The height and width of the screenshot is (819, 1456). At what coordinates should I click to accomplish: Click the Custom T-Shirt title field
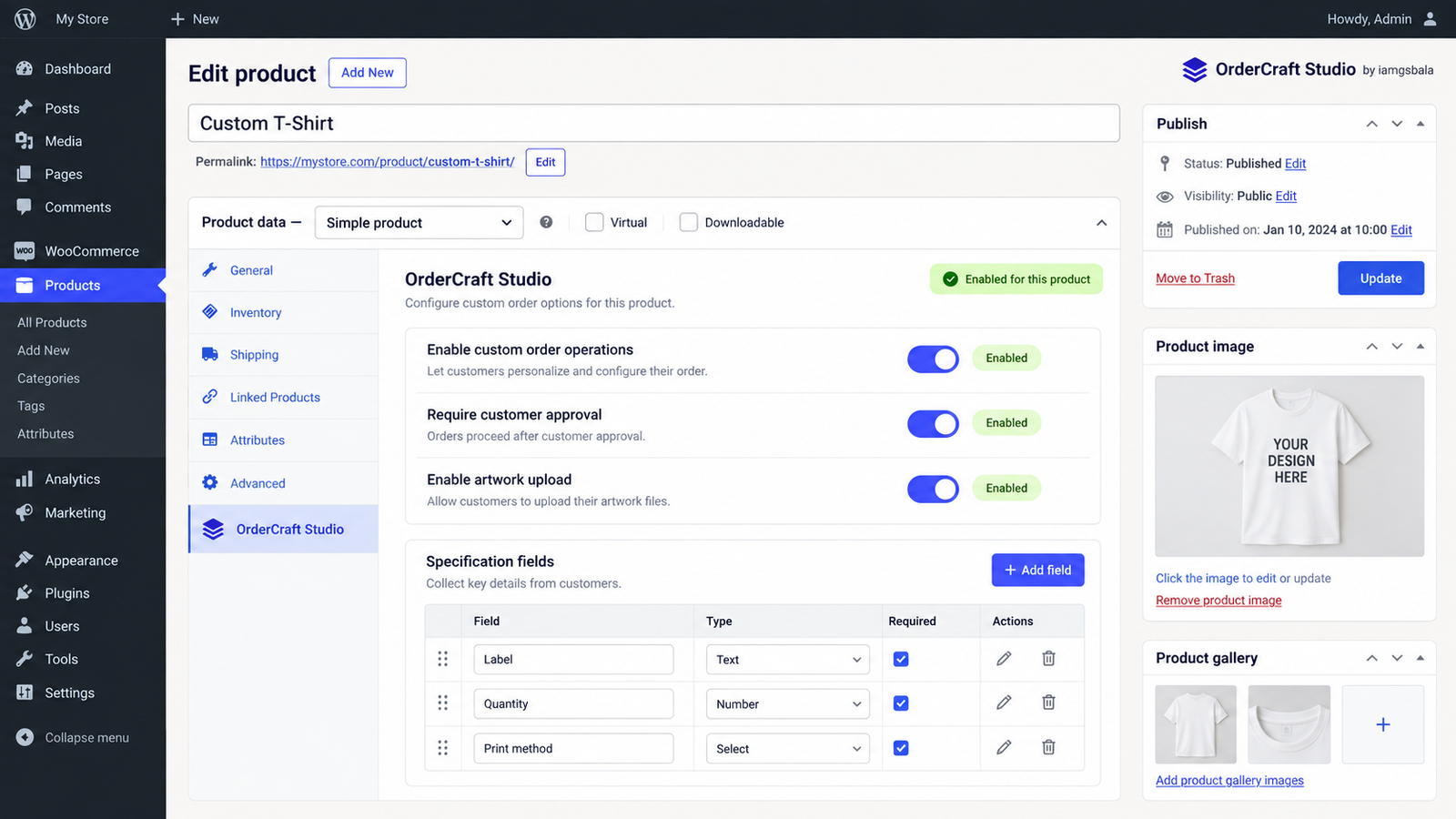point(653,123)
